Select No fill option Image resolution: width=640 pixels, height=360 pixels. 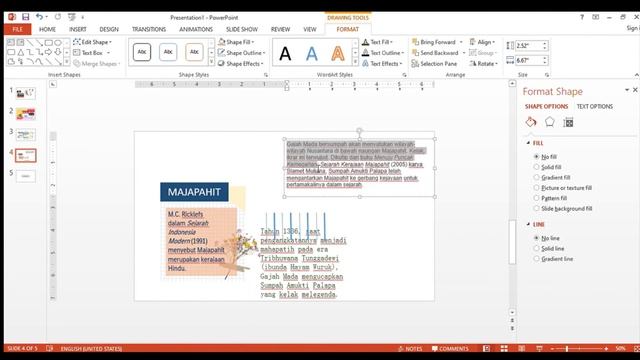(x=545, y=157)
